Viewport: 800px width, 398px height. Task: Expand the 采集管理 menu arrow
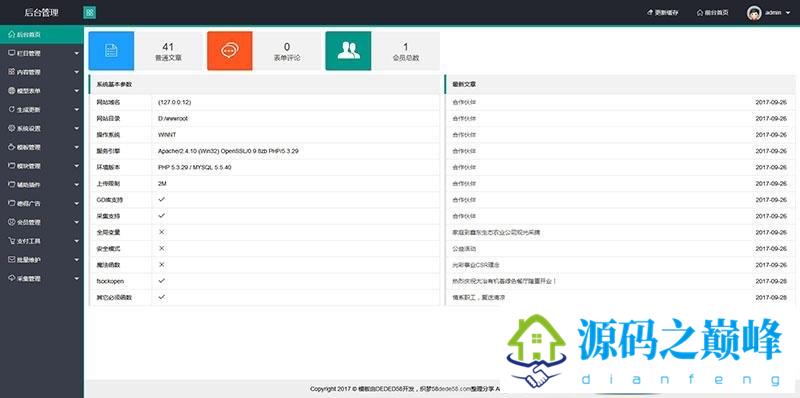coord(77,279)
